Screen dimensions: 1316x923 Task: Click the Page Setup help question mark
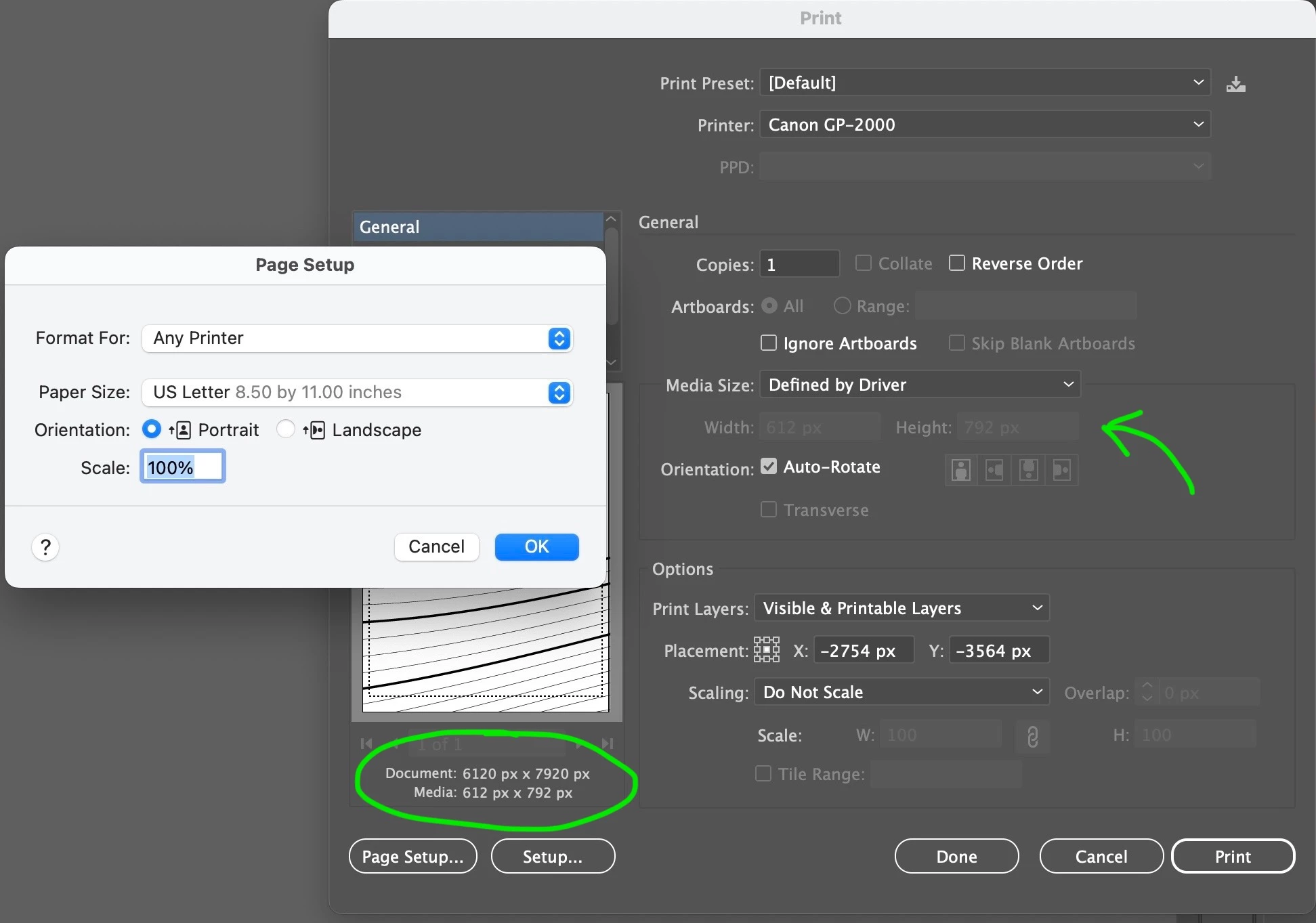click(45, 546)
